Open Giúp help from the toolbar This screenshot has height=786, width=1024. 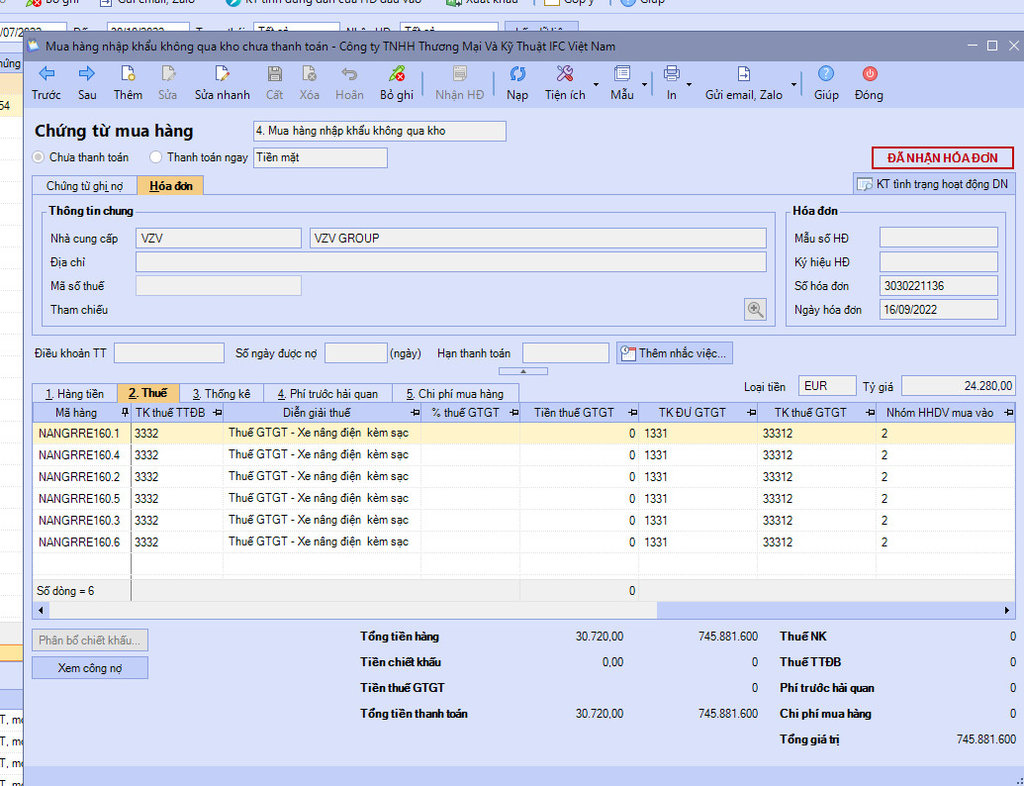[826, 74]
